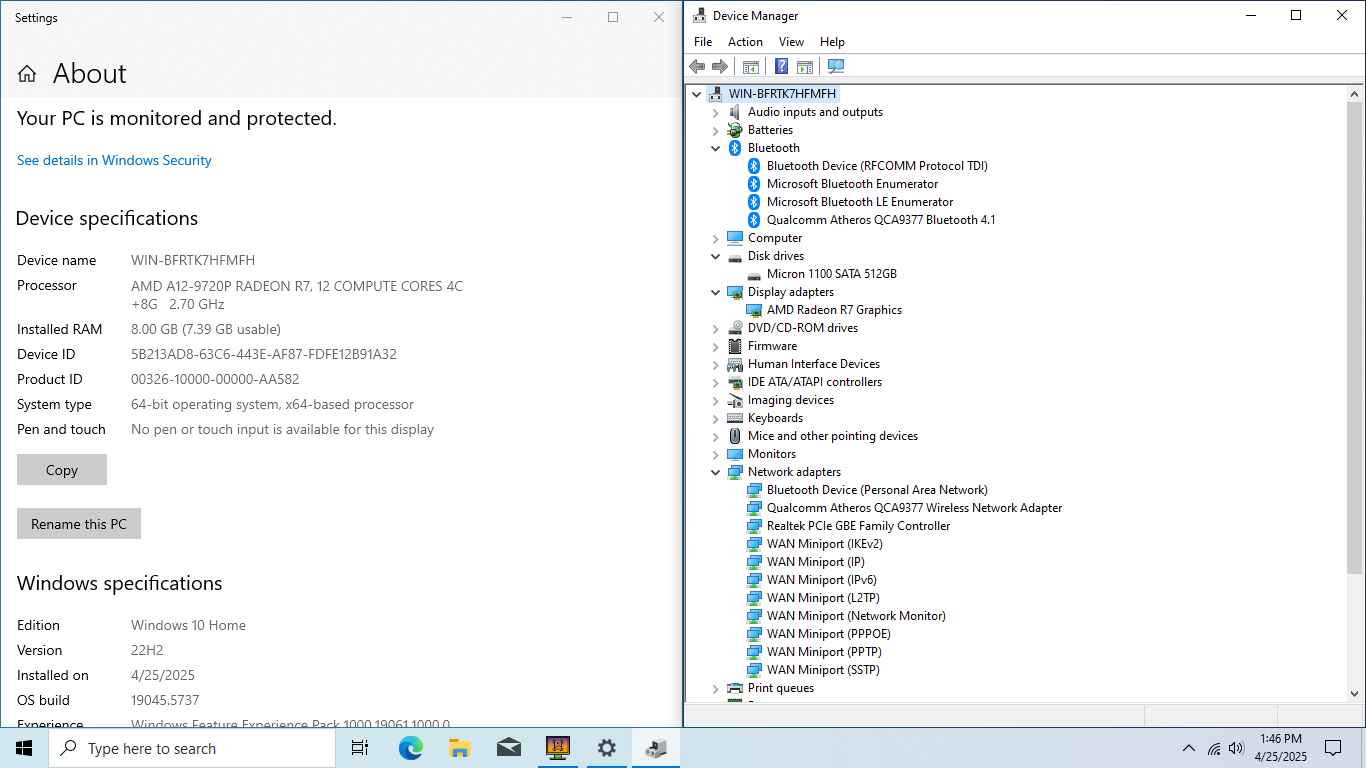This screenshot has height=768, width=1366.
Task: Click the Forward arrow in Device Manager toolbar
Action: [720, 67]
